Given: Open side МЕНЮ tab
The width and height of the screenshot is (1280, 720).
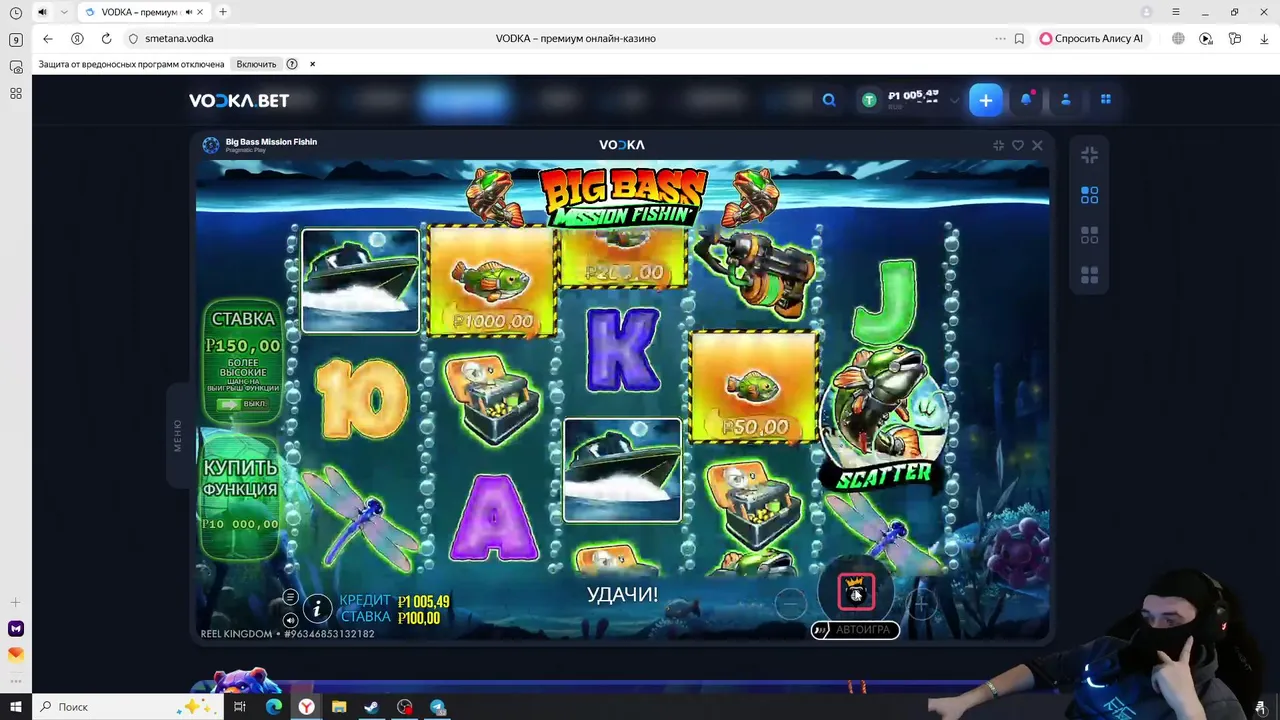Looking at the screenshot, I should click(178, 436).
